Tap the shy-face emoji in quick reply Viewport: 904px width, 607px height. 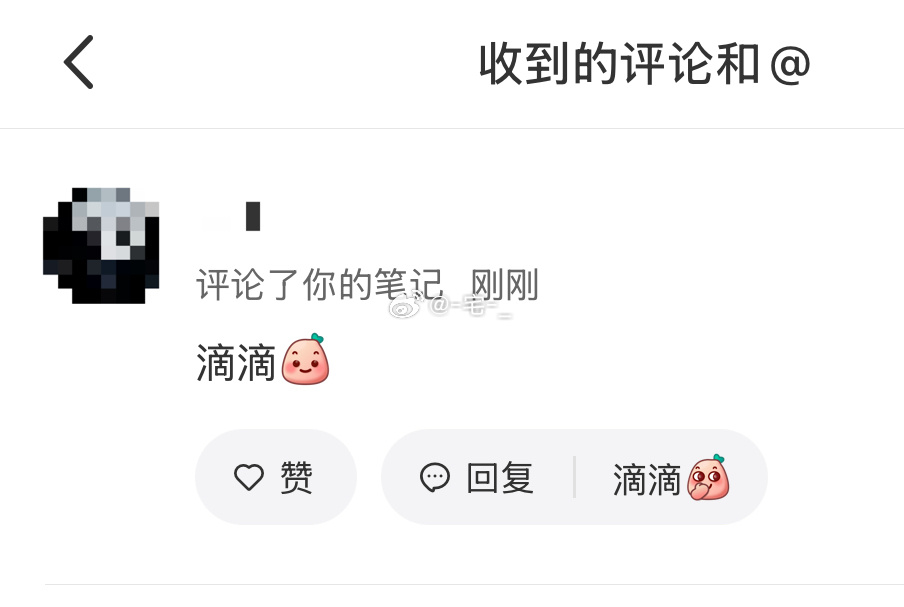[708, 477]
